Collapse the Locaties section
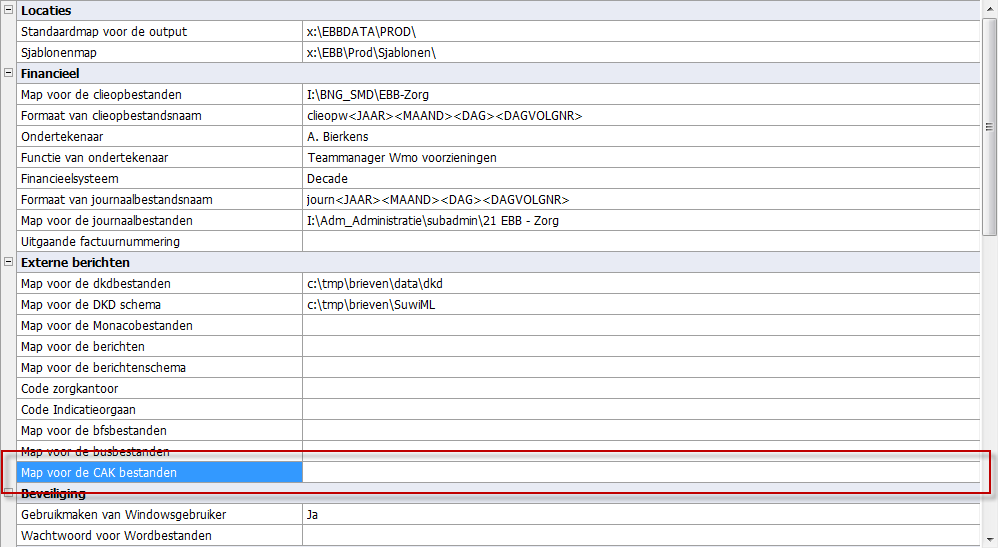Image resolution: width=998 pixels, height=548 pixels. [7, 10]
